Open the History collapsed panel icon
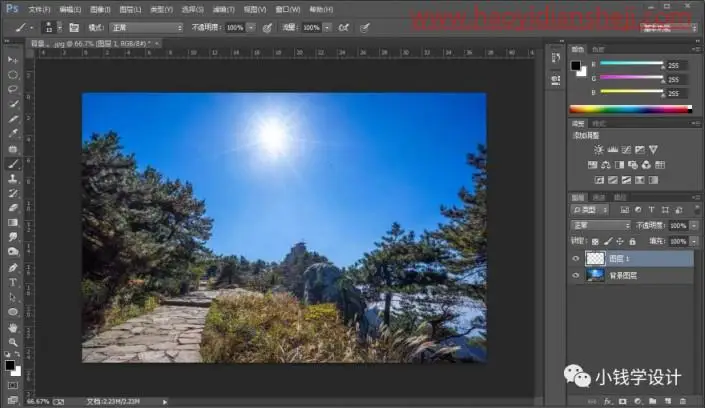This screenshot has height=408, width=705. 556,58
